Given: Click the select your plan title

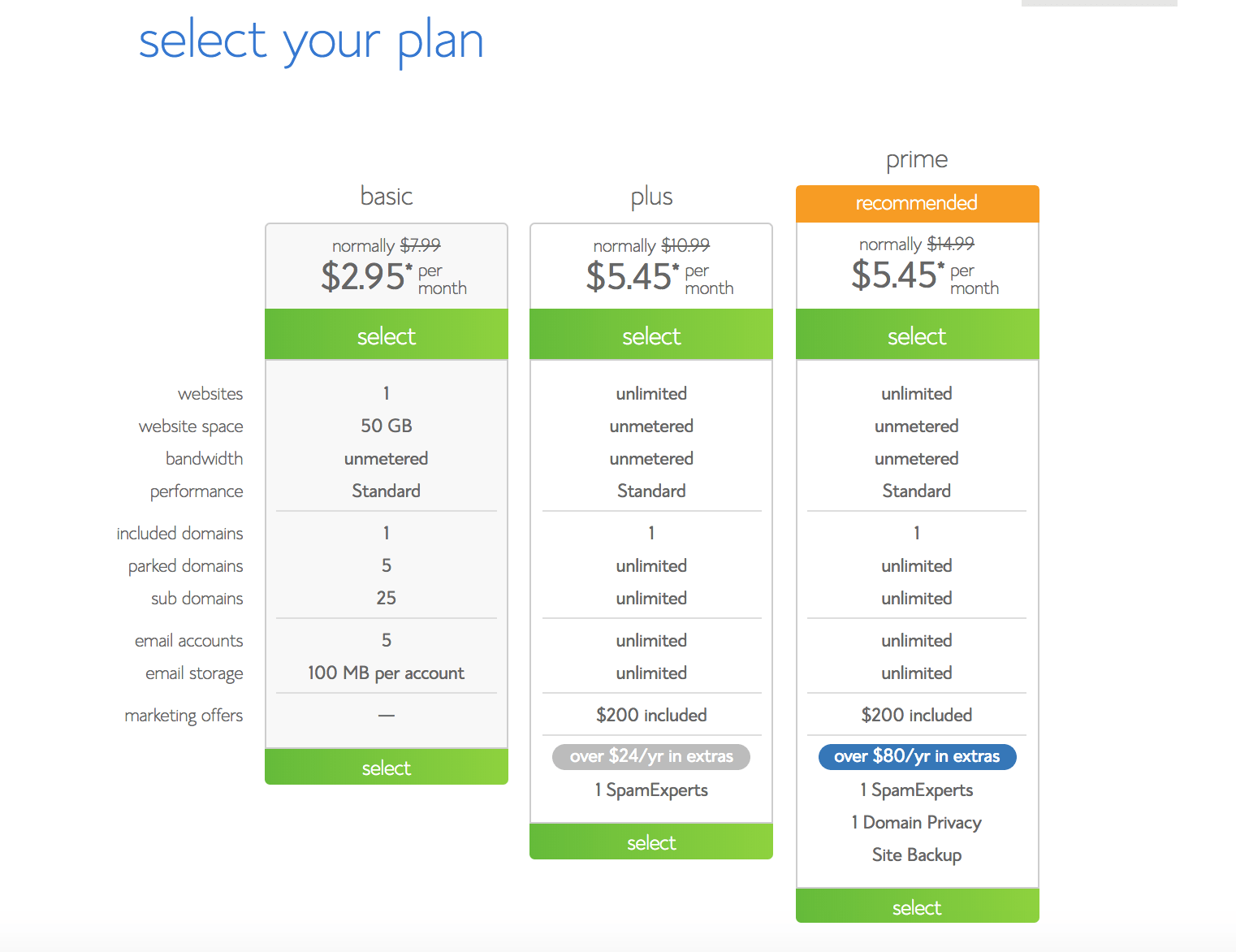Looking at the screenshot, I should coord(311,42).
